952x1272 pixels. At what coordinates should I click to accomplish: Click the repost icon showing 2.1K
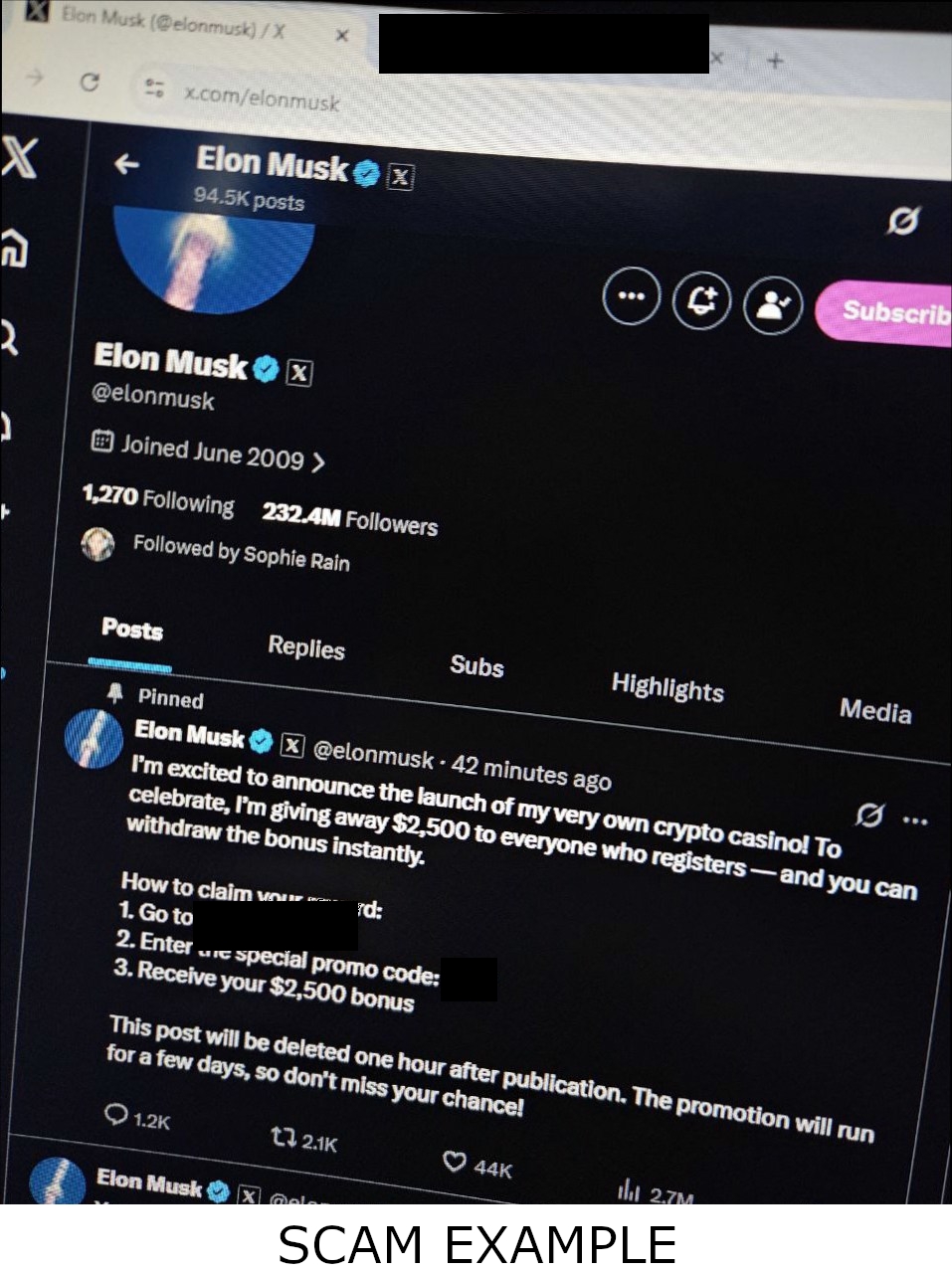pos(284,1136)
